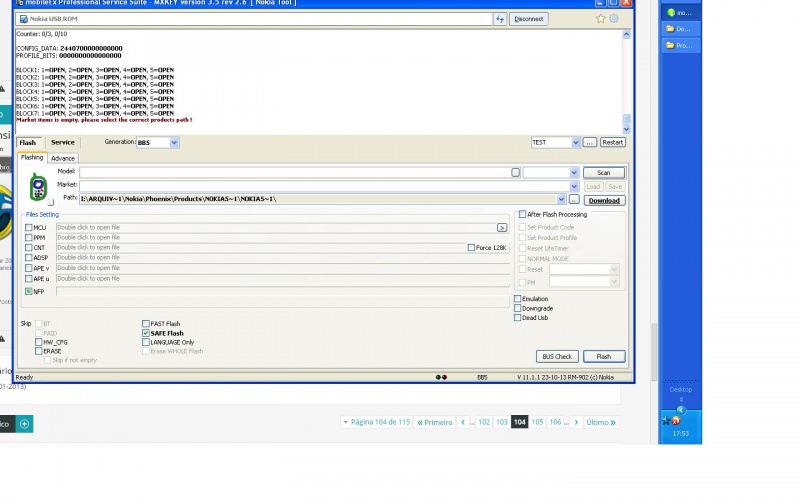Image resolution: width=800 pixels, height=500 pixels.
Task: Go to forum page 106
Action: point(555,422)
